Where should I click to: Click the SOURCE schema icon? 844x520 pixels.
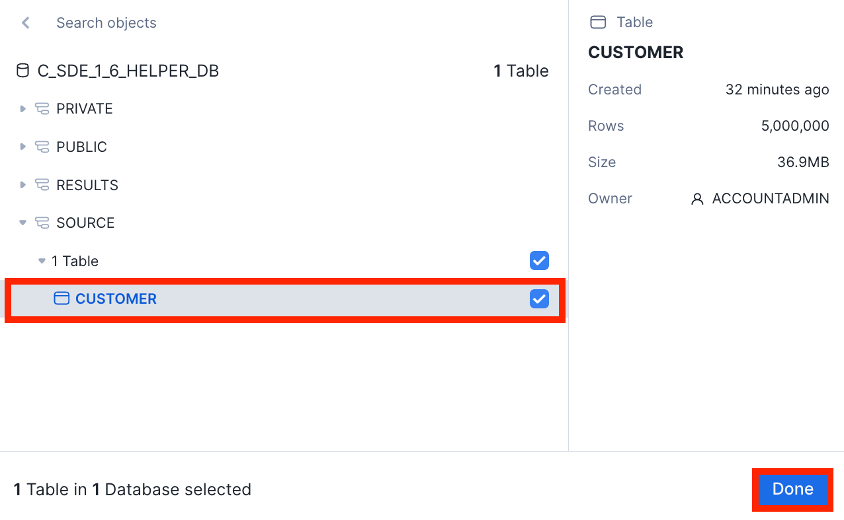coord(42,223)
